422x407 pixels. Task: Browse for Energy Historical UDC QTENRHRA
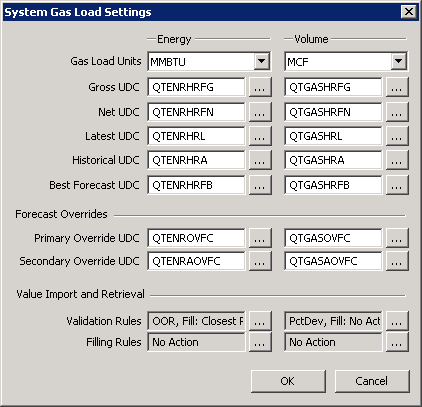coord(260,160)
